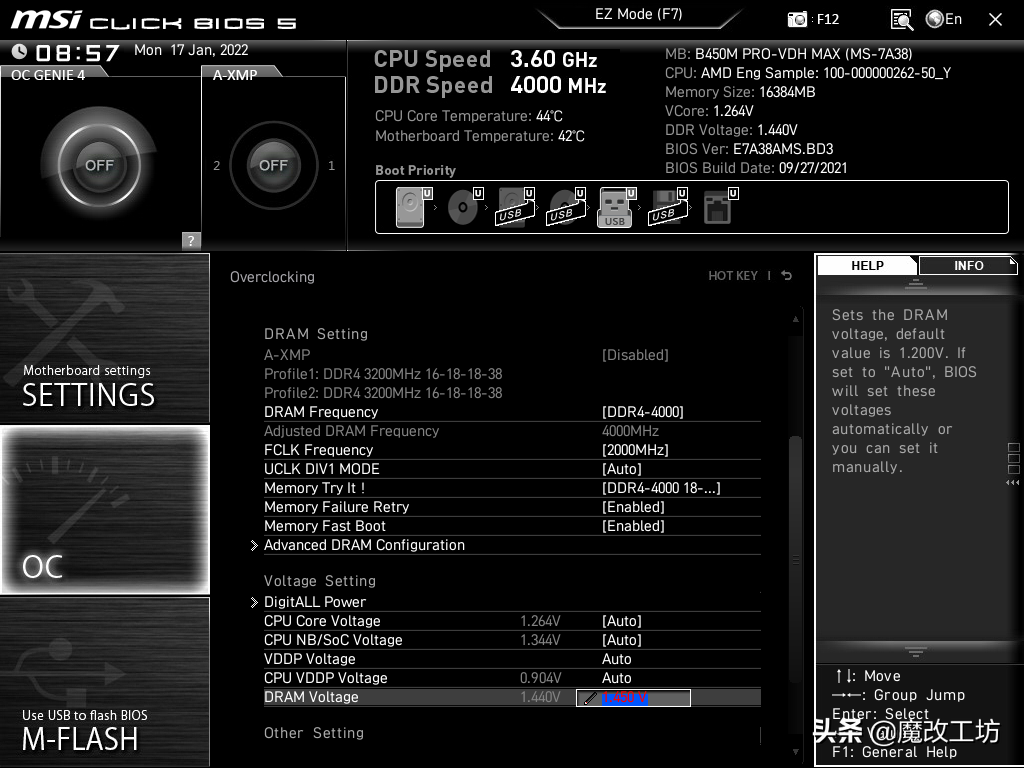Click the Boot Priority label

tap(415, 170)
